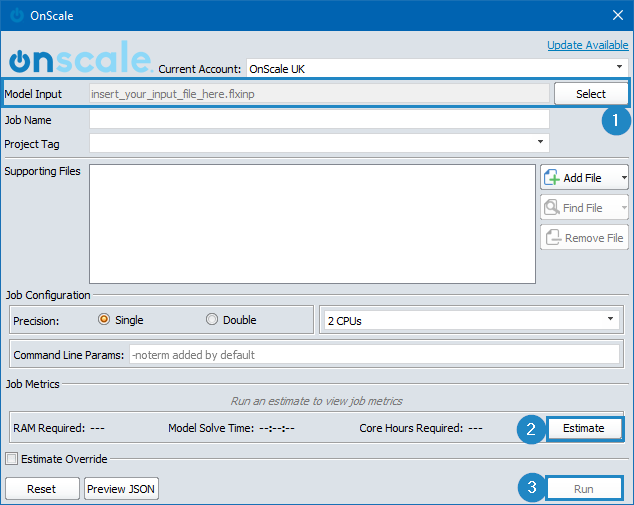Focus the Job Name input field
Screen dimensions: 634x505
coord(319,120)
